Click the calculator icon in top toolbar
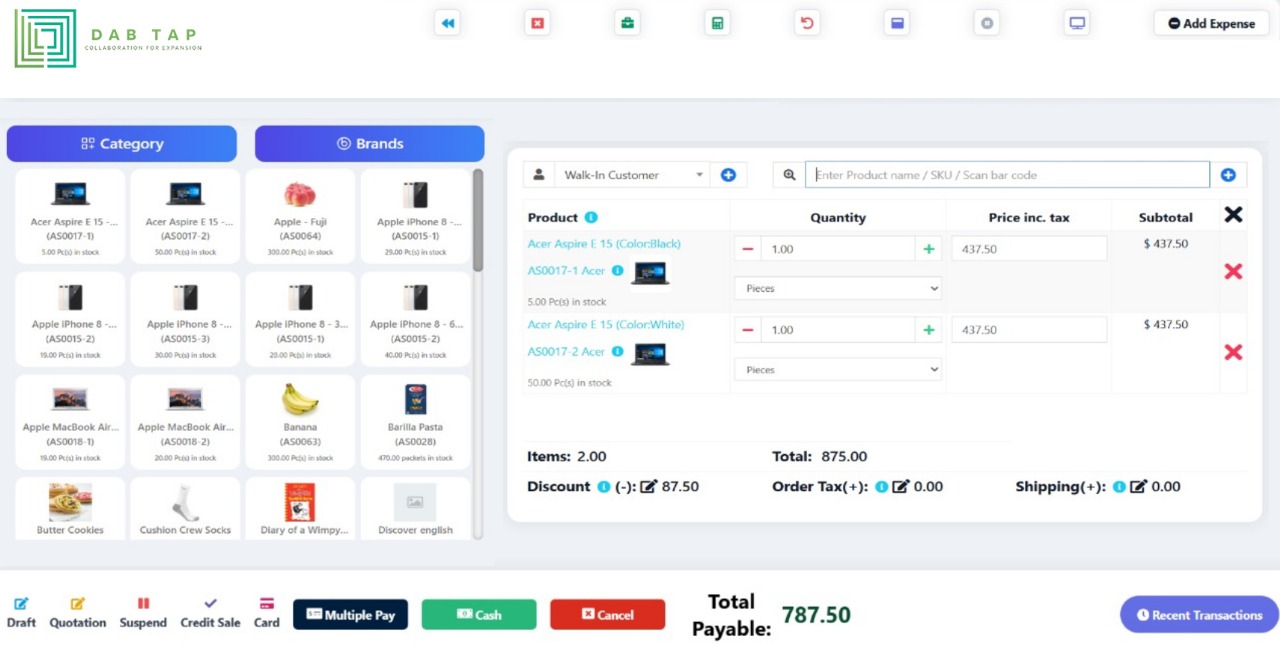The image size is (1280, 645). 717,23
